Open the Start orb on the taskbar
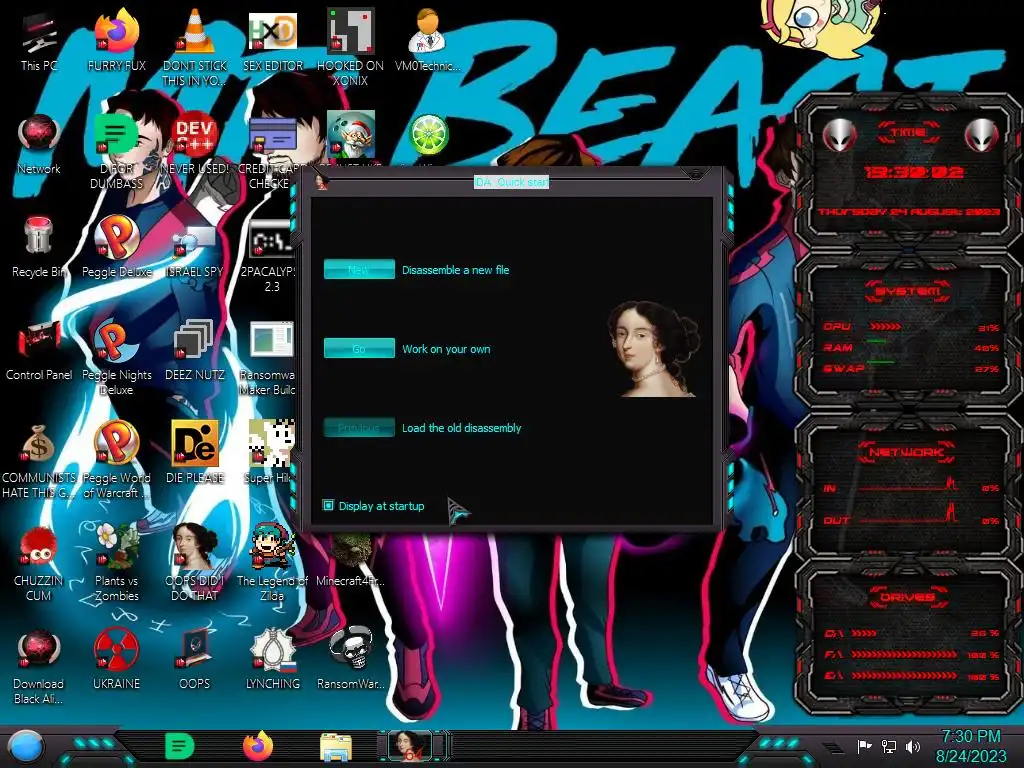Screen dimensions: 1024x768 coord(26,747)
